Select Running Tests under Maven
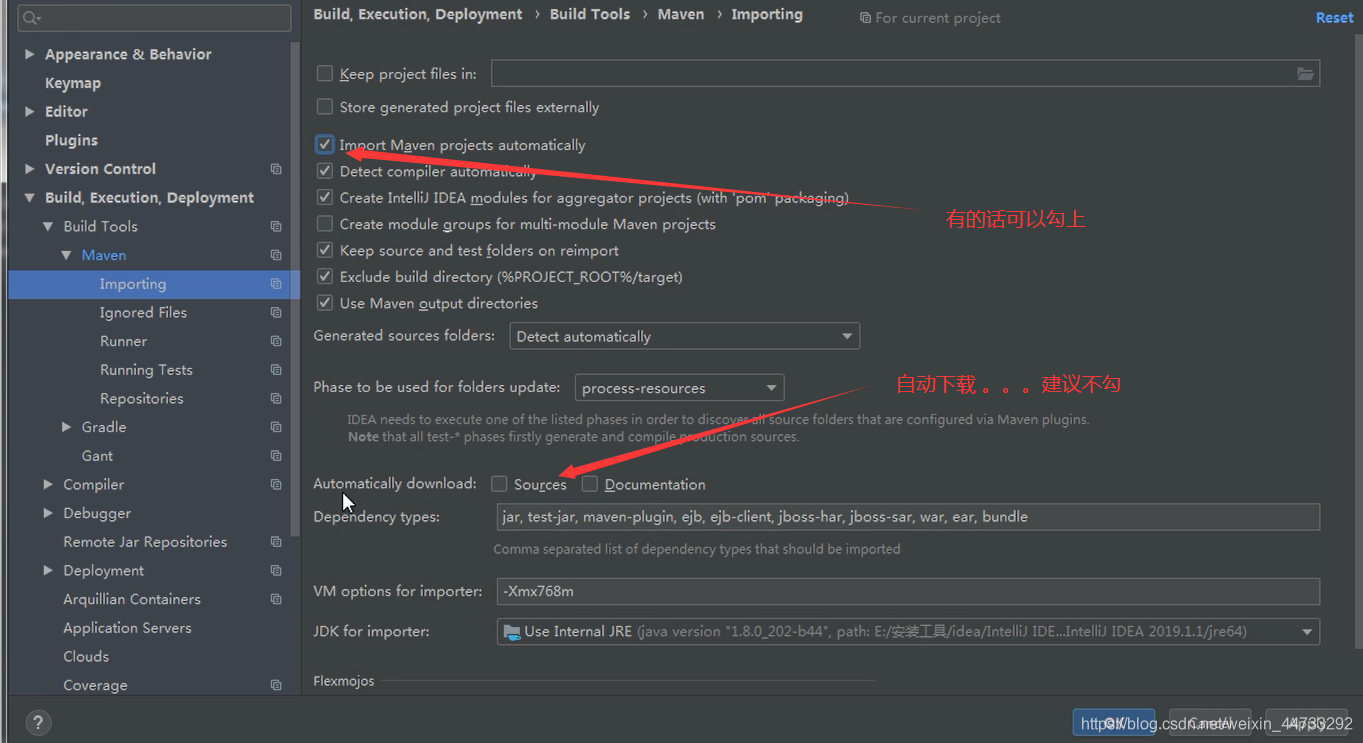The image size is (1363, 743). click(146, 370)
